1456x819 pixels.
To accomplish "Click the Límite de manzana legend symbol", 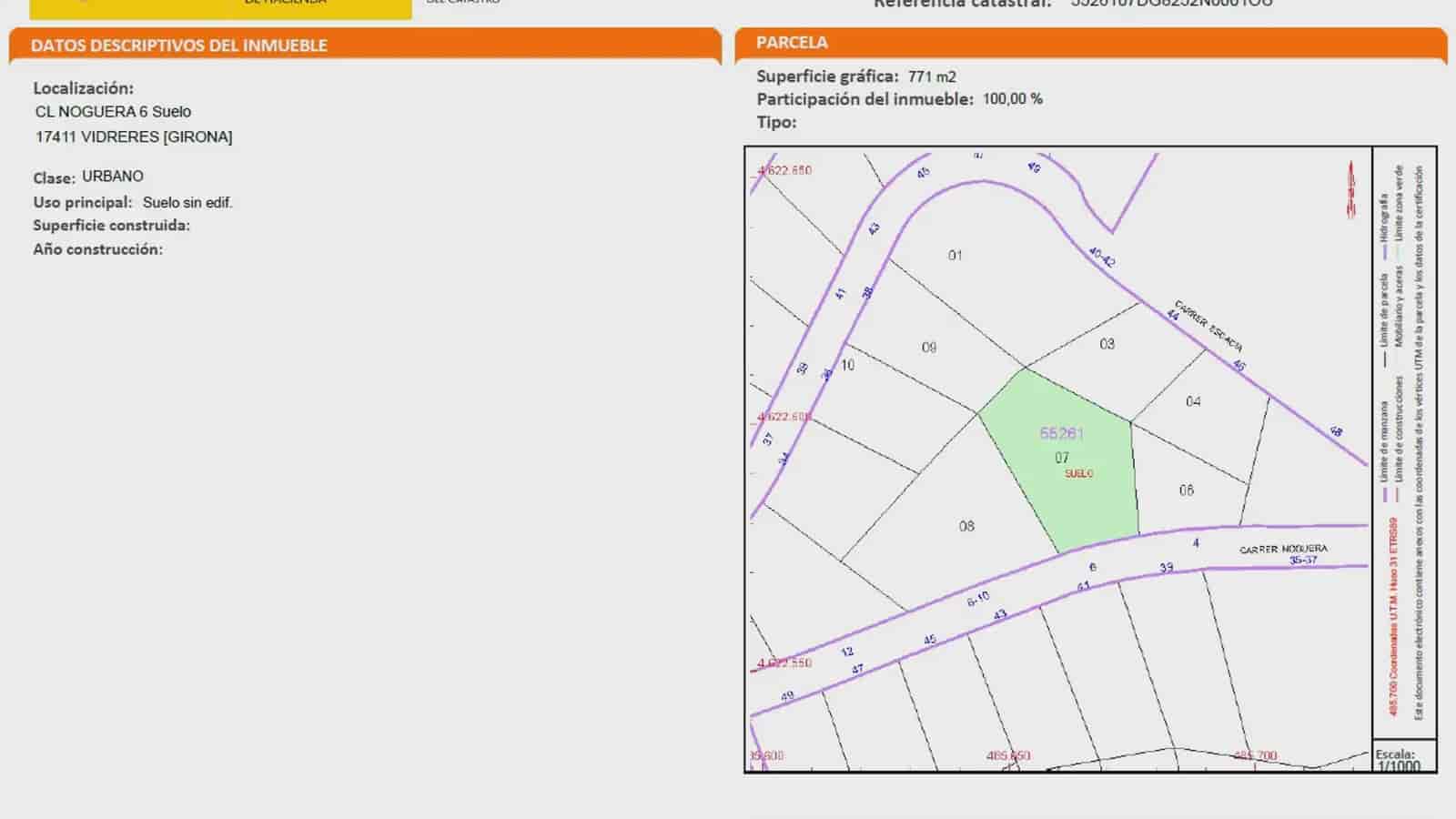I will pyautogui.click(x=1385, y=495).
